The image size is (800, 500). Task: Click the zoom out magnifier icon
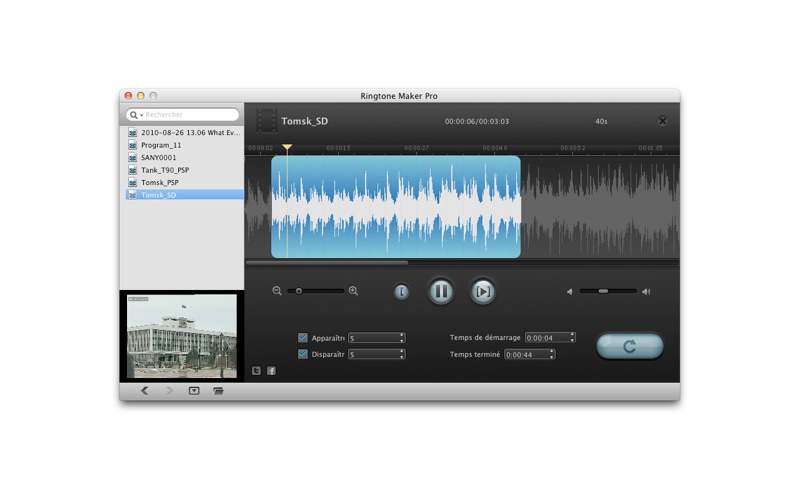(277, 291)
